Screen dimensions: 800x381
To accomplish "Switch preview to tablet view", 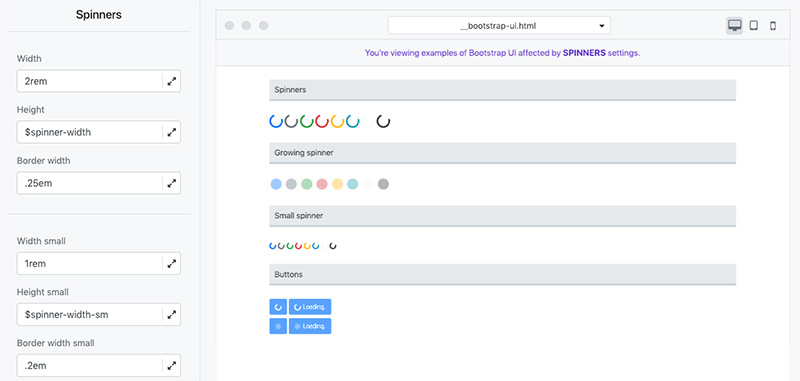I will coord(754,26).
